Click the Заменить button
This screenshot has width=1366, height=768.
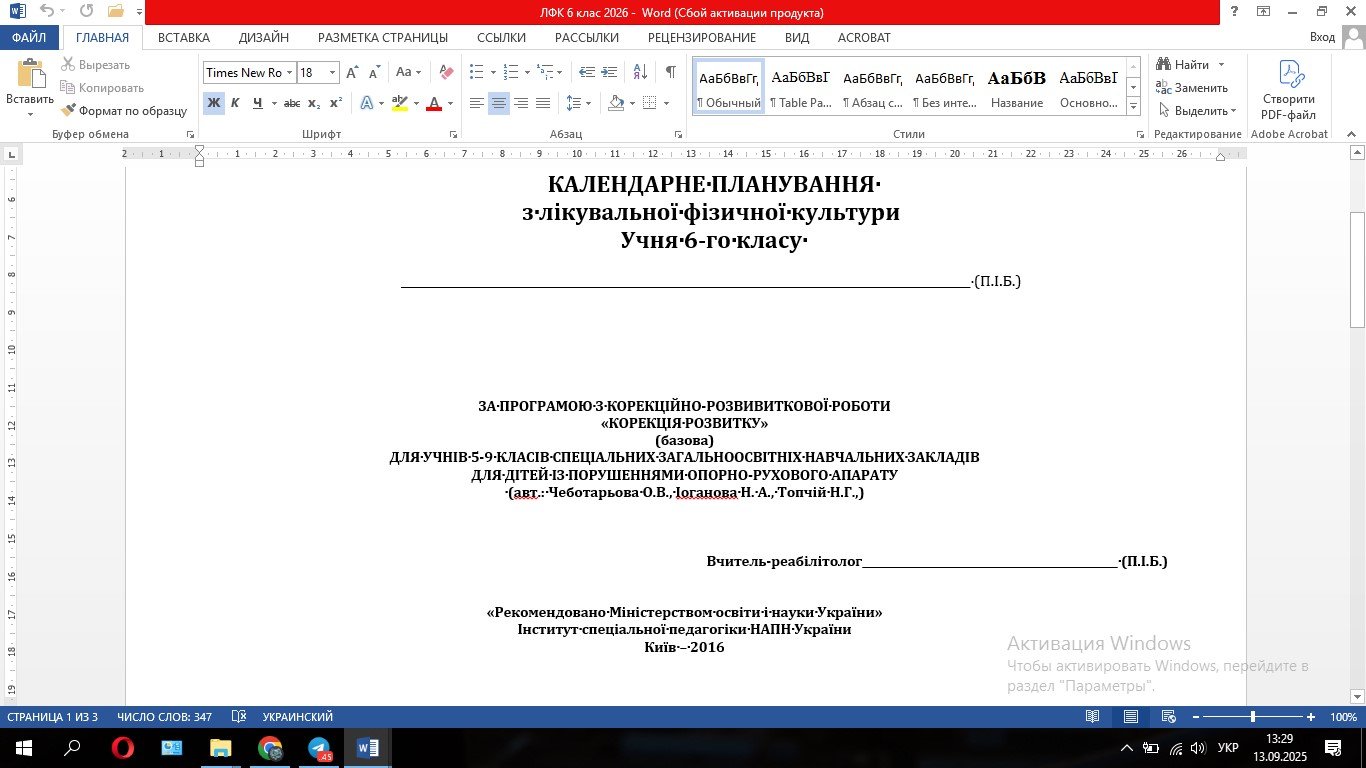coord(1192,88)
